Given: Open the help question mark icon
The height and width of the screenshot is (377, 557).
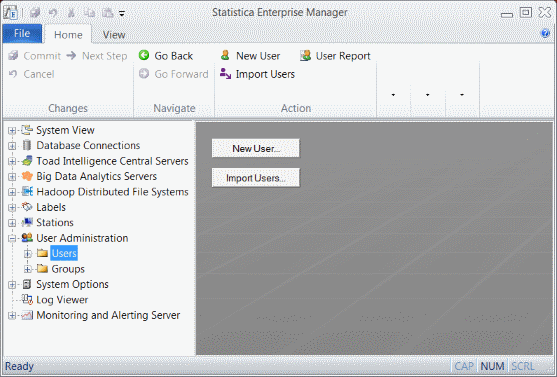Looking at the screenshot, I should pos(545,33).
